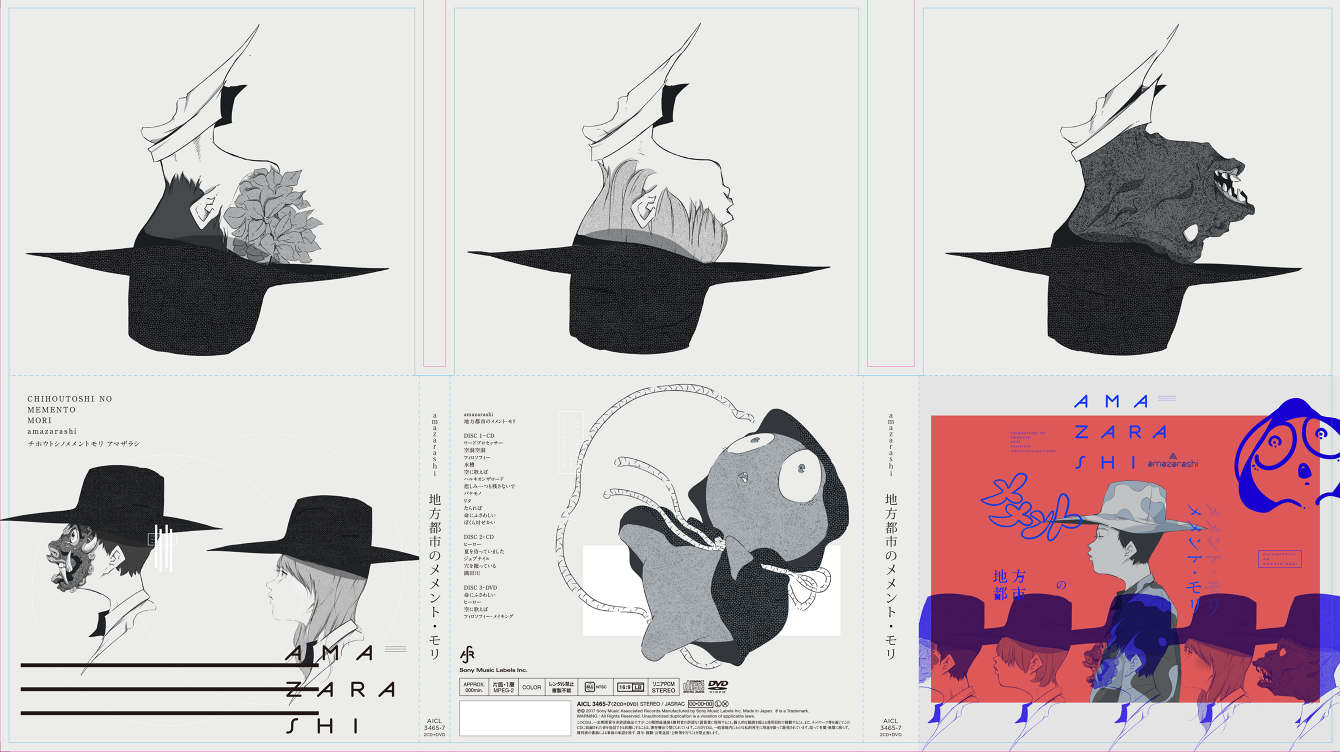
Task: Select the 片面・1層 MPEG-2 spec box
Action: [x=503, y=687]
